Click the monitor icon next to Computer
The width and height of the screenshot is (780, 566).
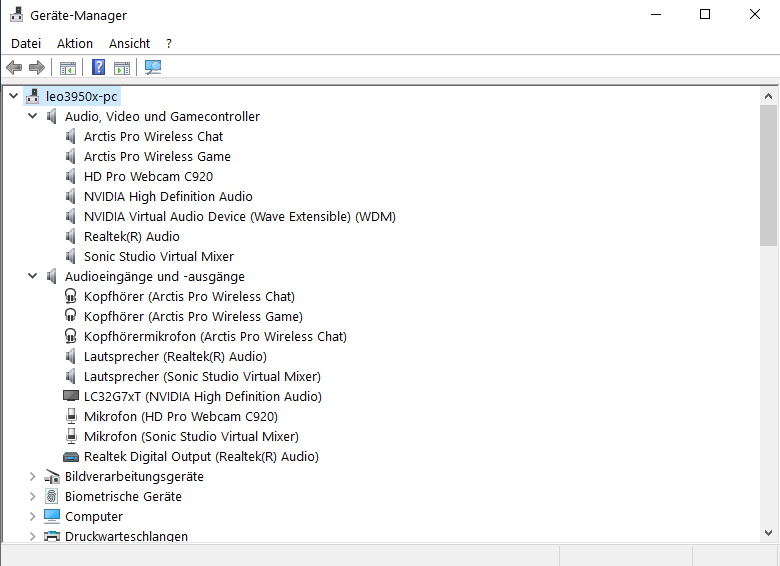(x=52, y=516)
